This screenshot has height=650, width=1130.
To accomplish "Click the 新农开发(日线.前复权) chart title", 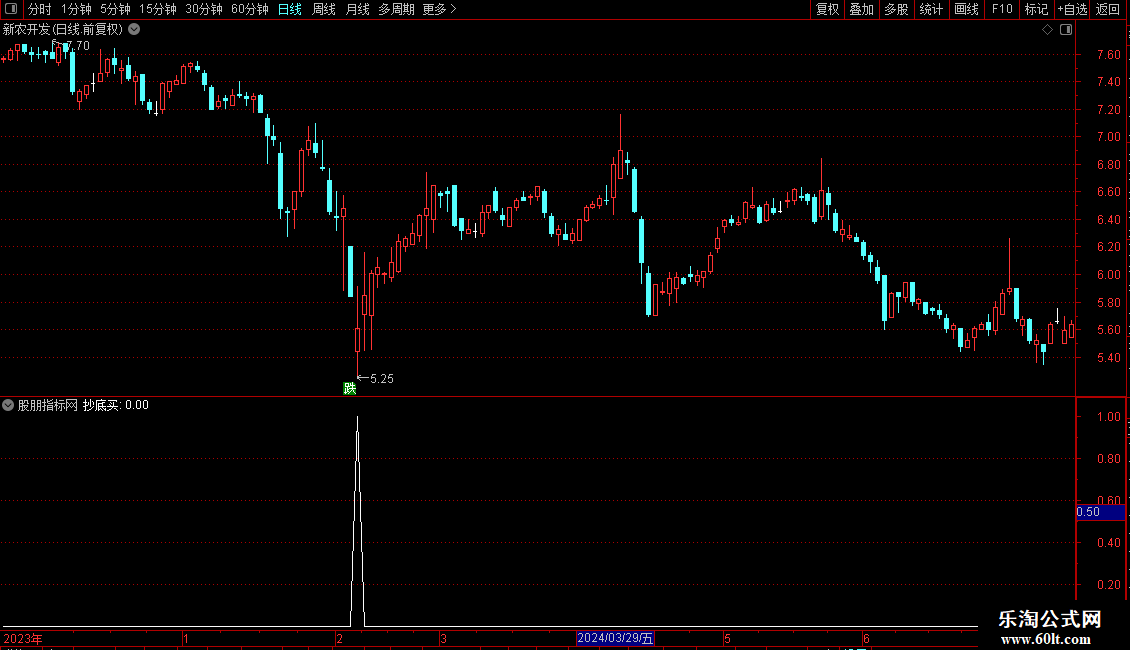I will (x=63, y=30).
